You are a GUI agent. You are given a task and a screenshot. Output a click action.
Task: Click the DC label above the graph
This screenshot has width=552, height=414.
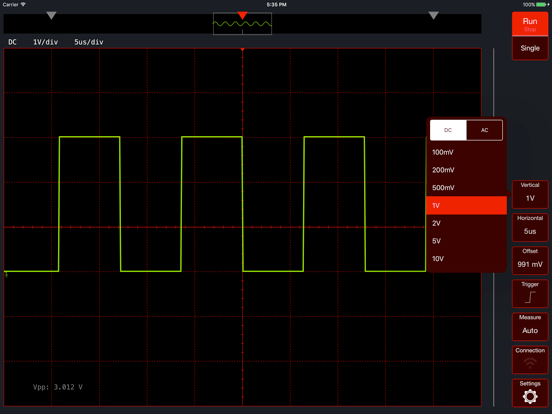pyautogui.click(x=12, y=42)
